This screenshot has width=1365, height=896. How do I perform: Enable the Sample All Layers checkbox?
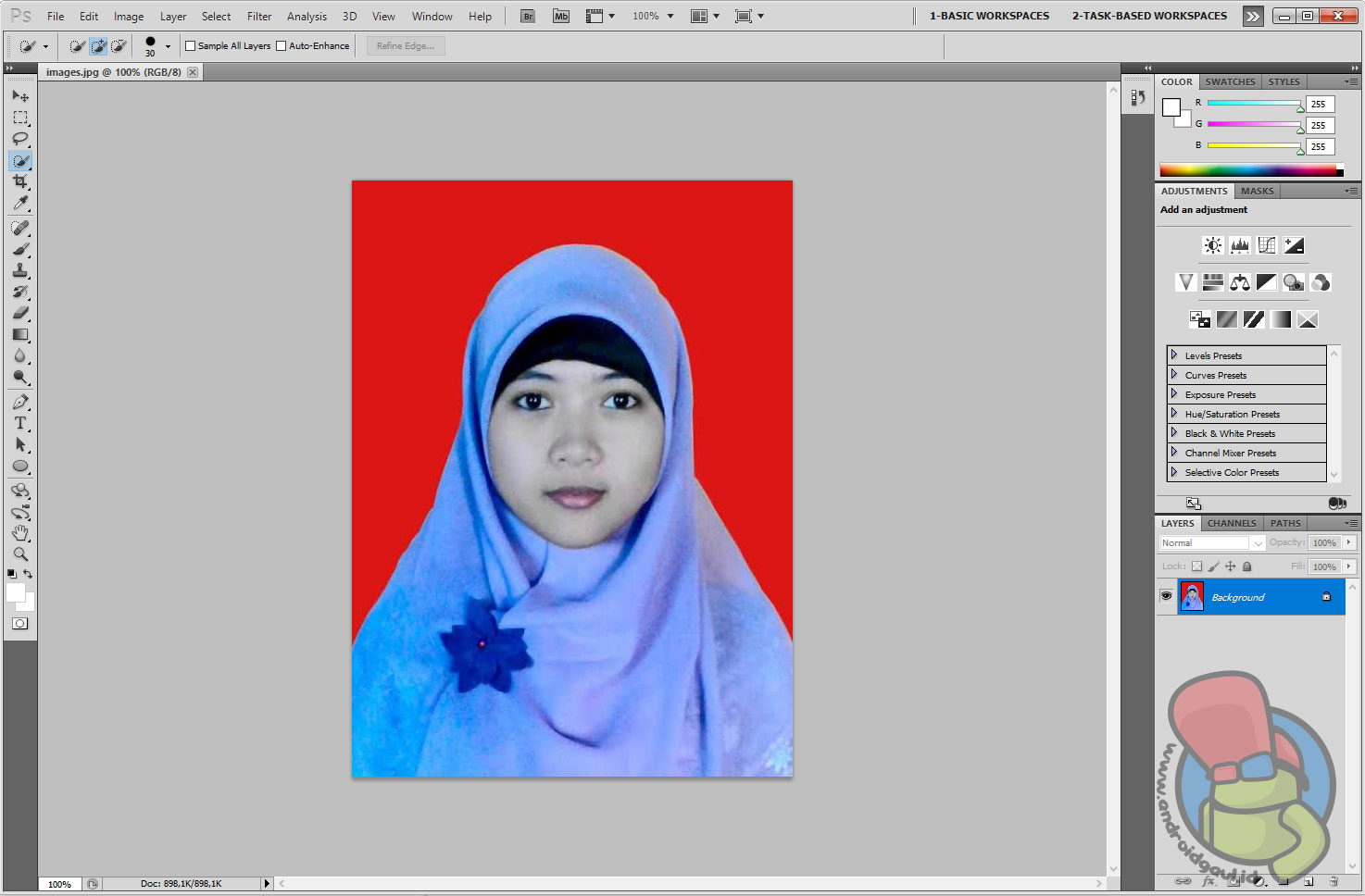point(190,44)
